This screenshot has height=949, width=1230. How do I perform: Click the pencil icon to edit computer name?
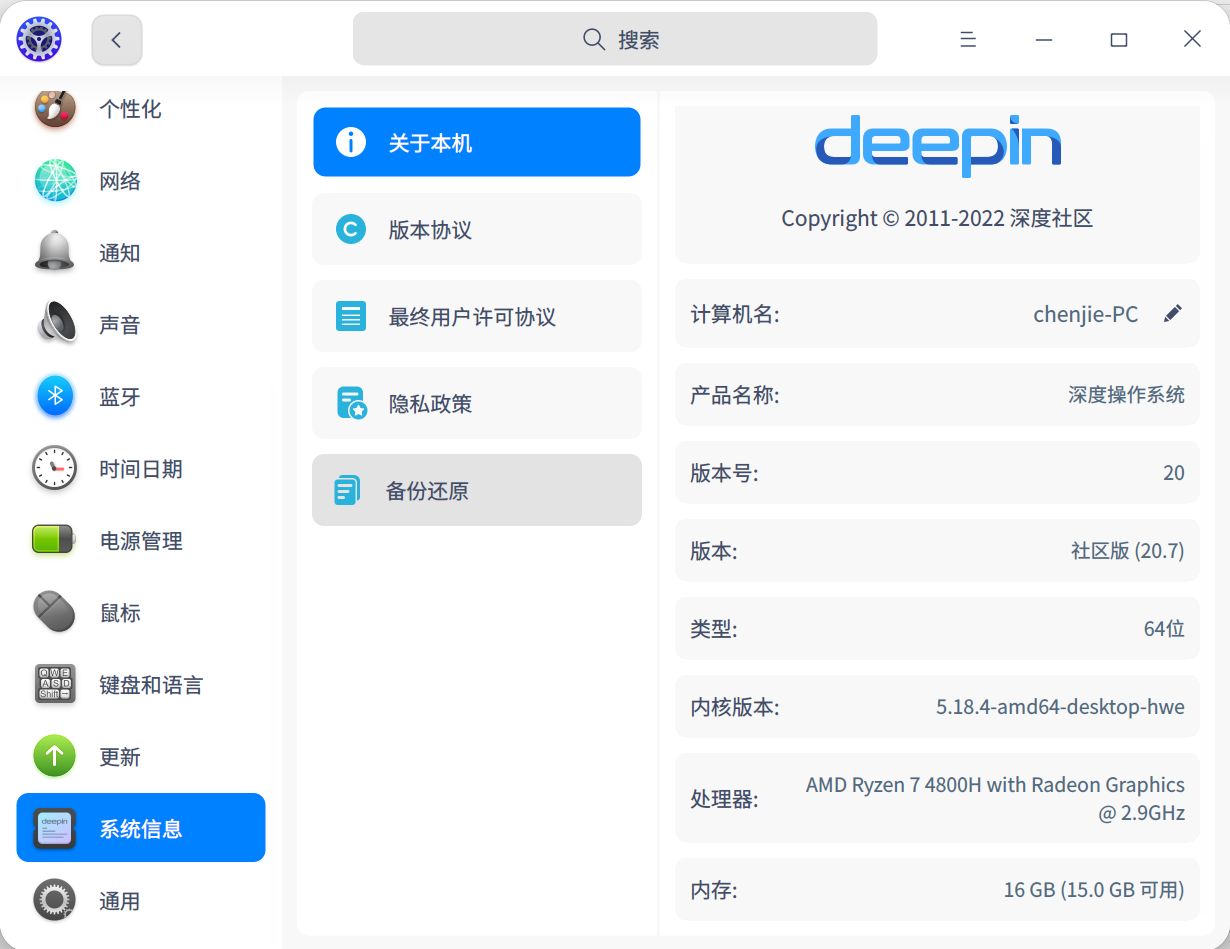pyautogui.click(x=1173, y=314)
